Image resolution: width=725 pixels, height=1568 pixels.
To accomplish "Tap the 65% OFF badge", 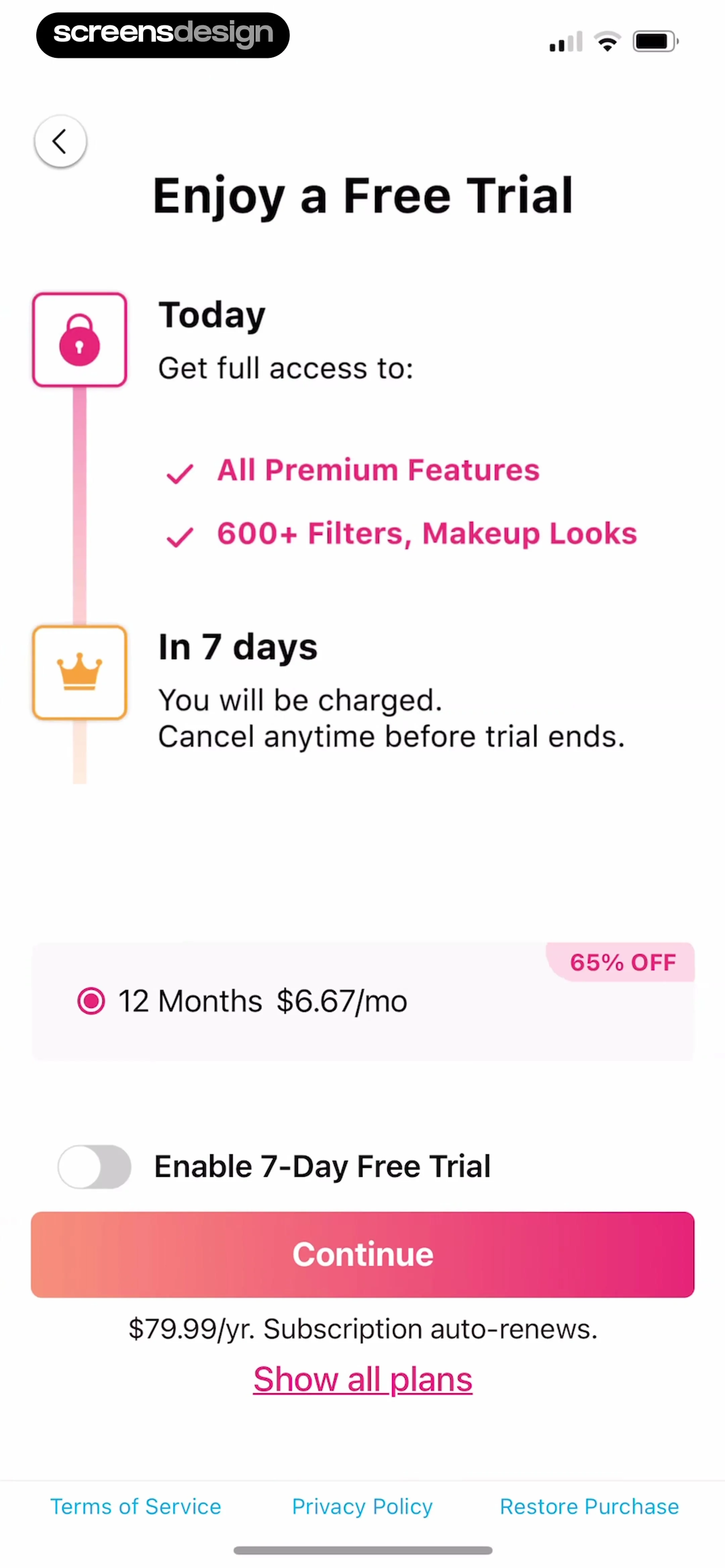I will 622,962.
